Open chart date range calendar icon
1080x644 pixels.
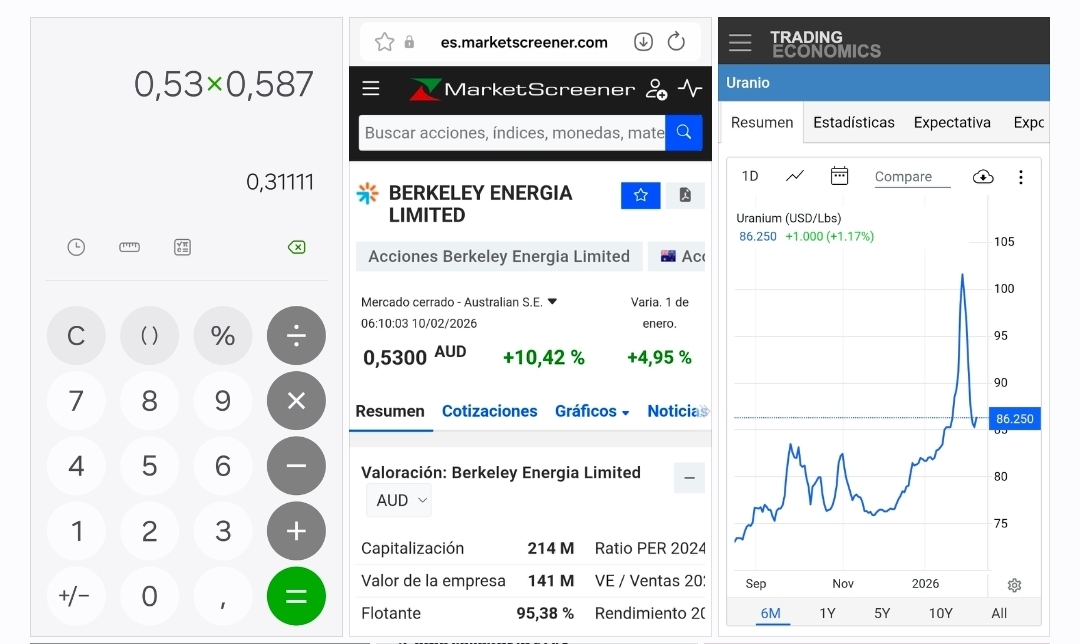[839, 176]
